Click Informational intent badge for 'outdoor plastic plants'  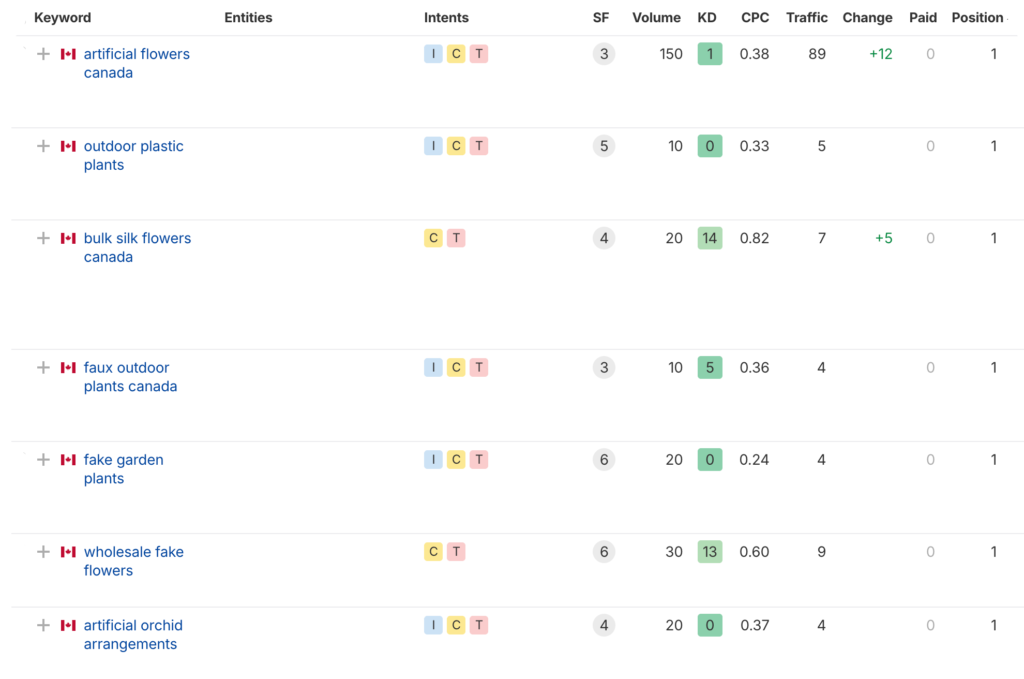tap(433, 146)
